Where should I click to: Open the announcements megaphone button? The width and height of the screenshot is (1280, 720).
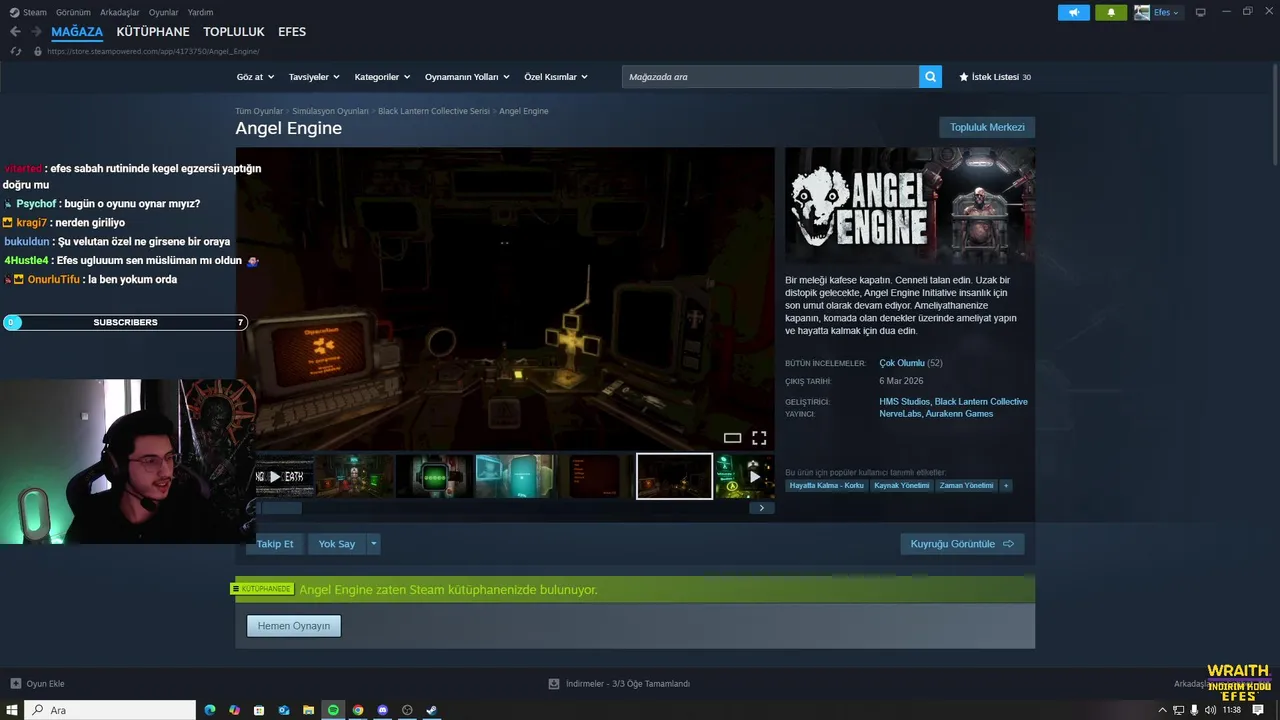[x=1074, y=12]
